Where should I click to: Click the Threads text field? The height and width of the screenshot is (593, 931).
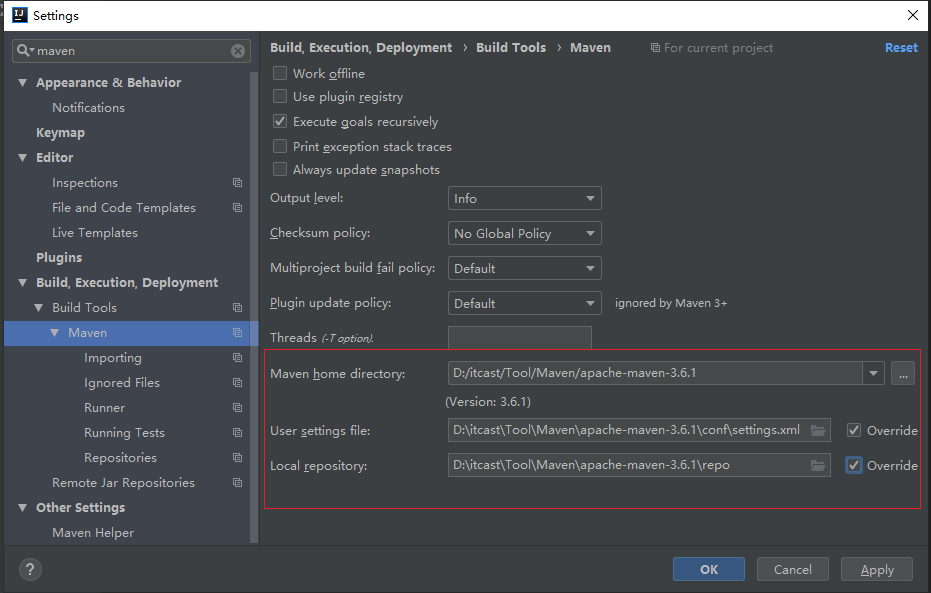coord(519,338)
